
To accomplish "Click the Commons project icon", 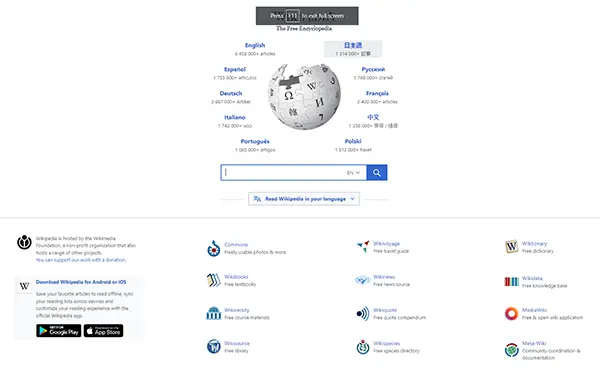I will coord(214,248).
